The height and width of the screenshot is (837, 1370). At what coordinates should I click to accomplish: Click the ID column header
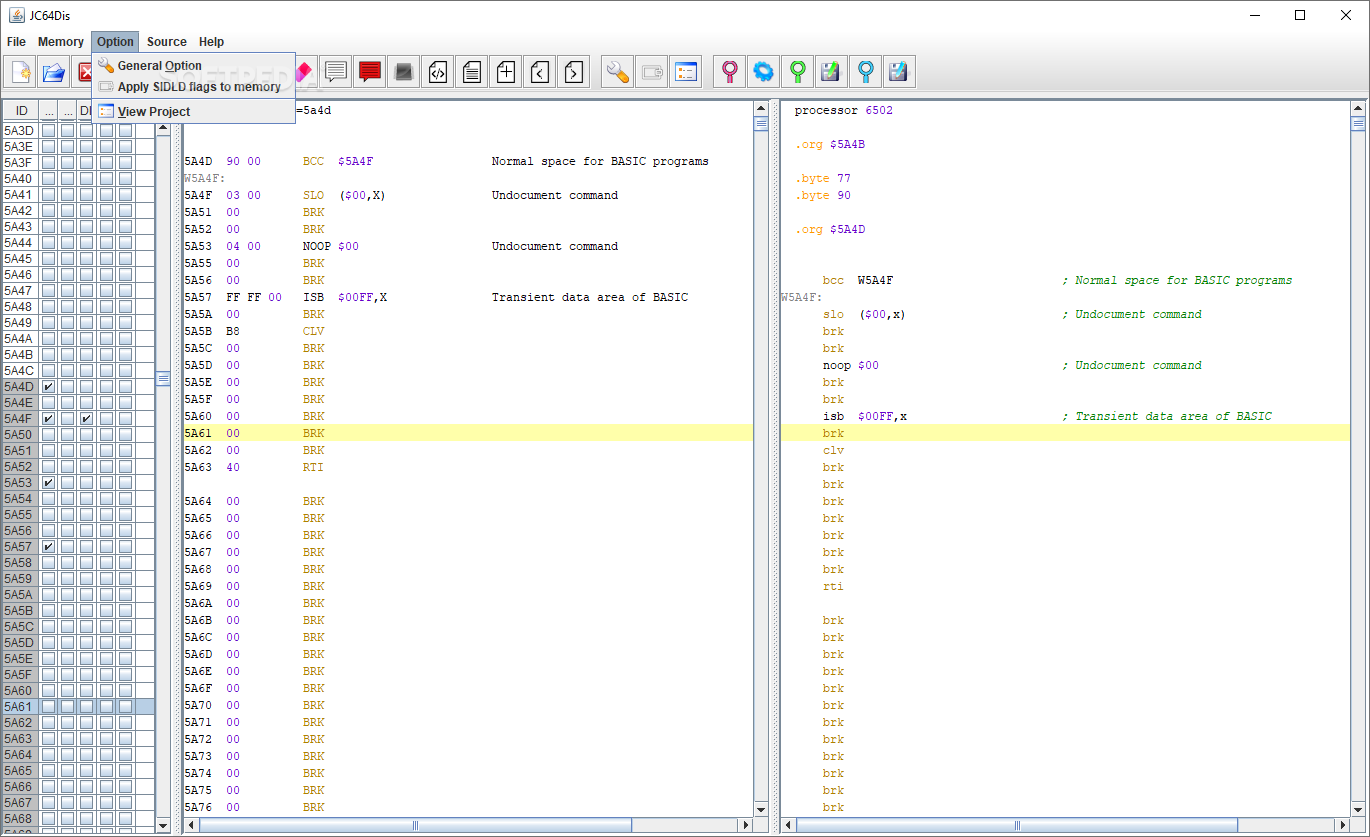point(21,111)
